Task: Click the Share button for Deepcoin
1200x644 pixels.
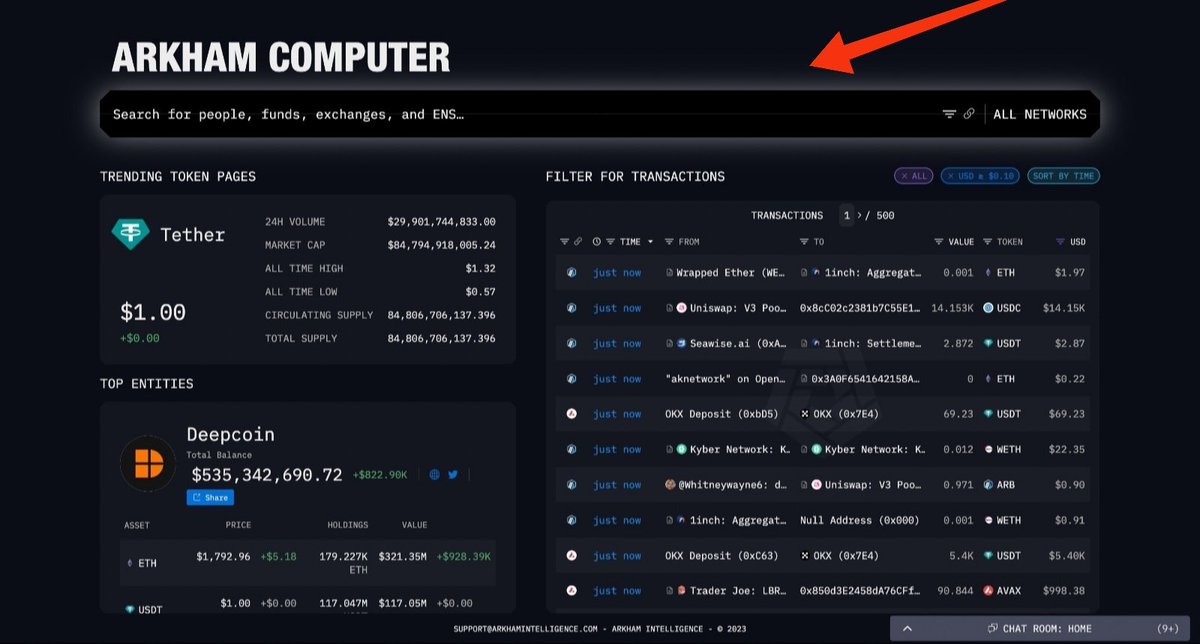Action: [x=210, y=497]
